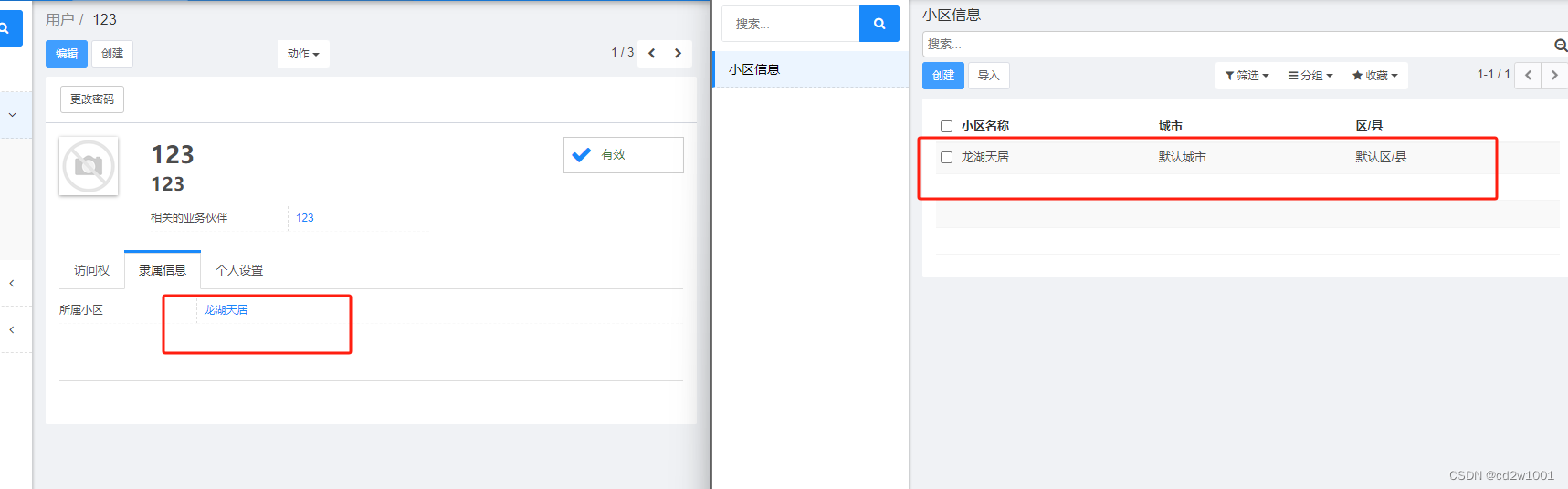This screenshot has height=489, width=1568.
Task: Focus the 小区信息 search input field
Action: pos(1237,44)
